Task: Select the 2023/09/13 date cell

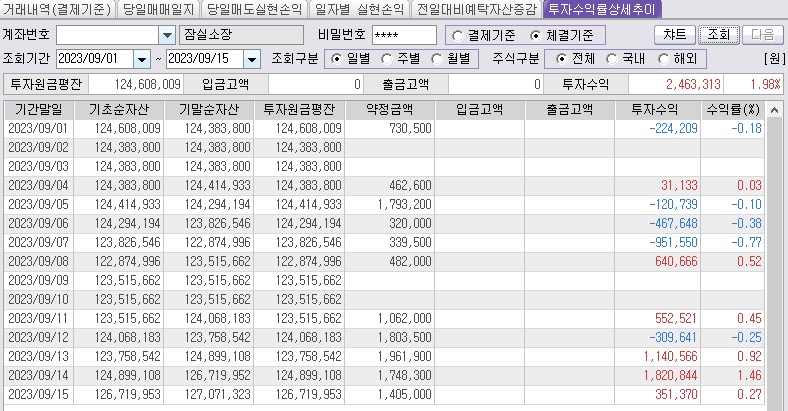Action: click(39, 357)
